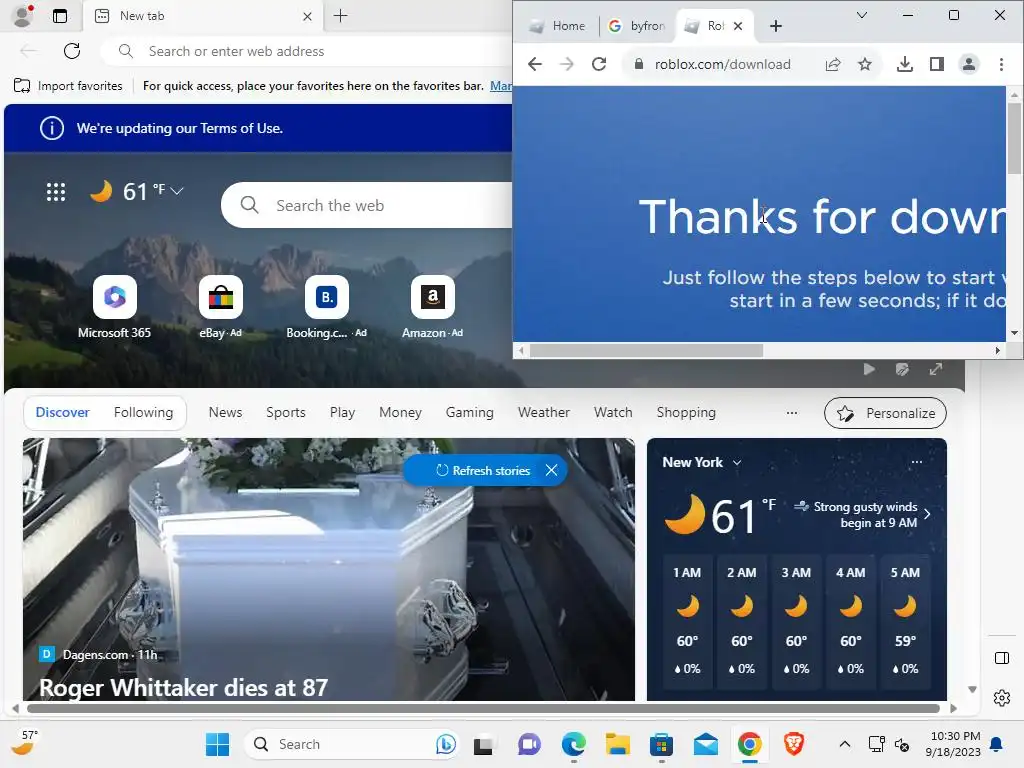Open the Shopping category

click(x=686, y=412)
